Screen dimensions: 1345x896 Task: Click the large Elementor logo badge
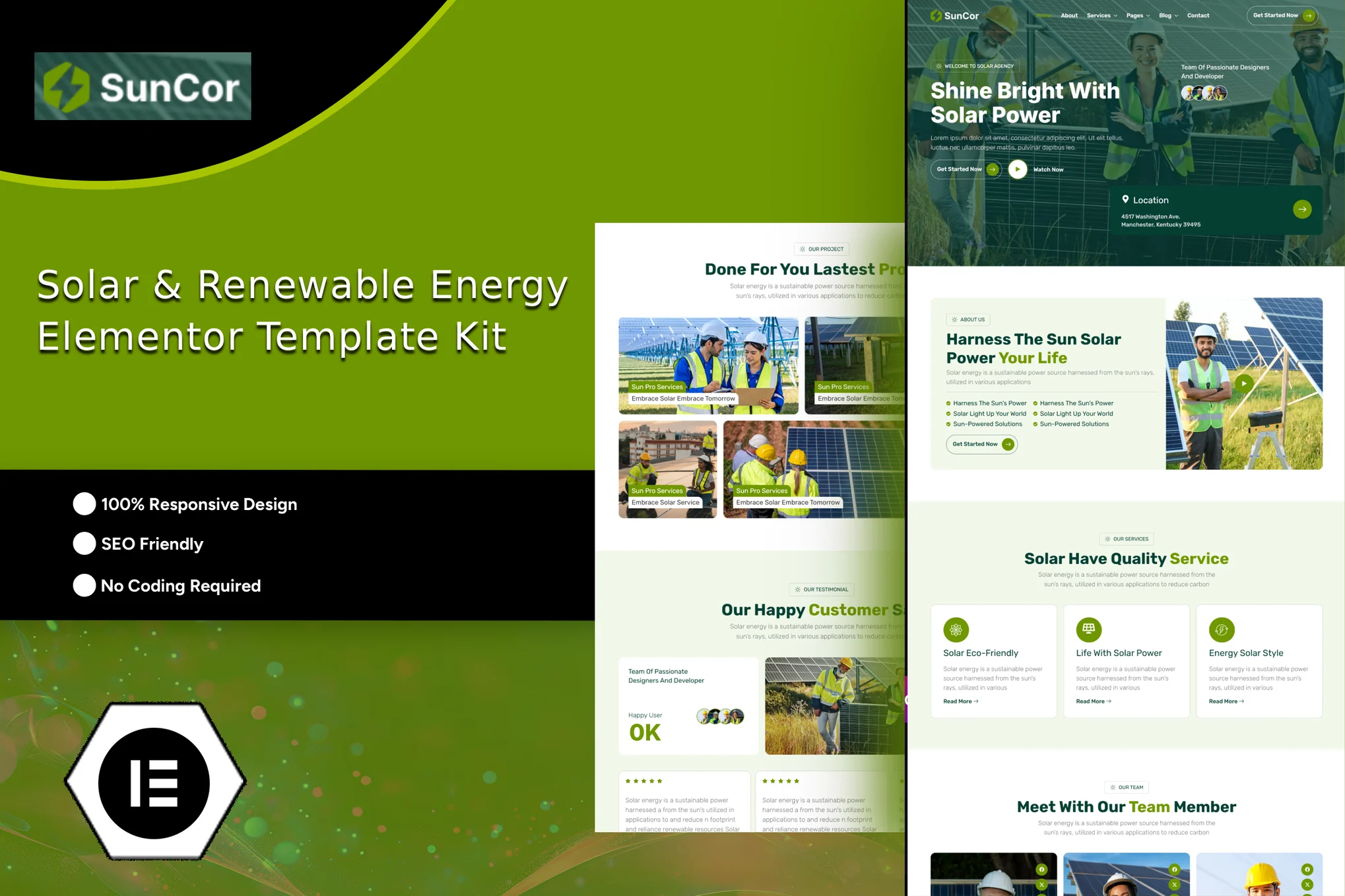pyautogui.click(x=154, y=783)
